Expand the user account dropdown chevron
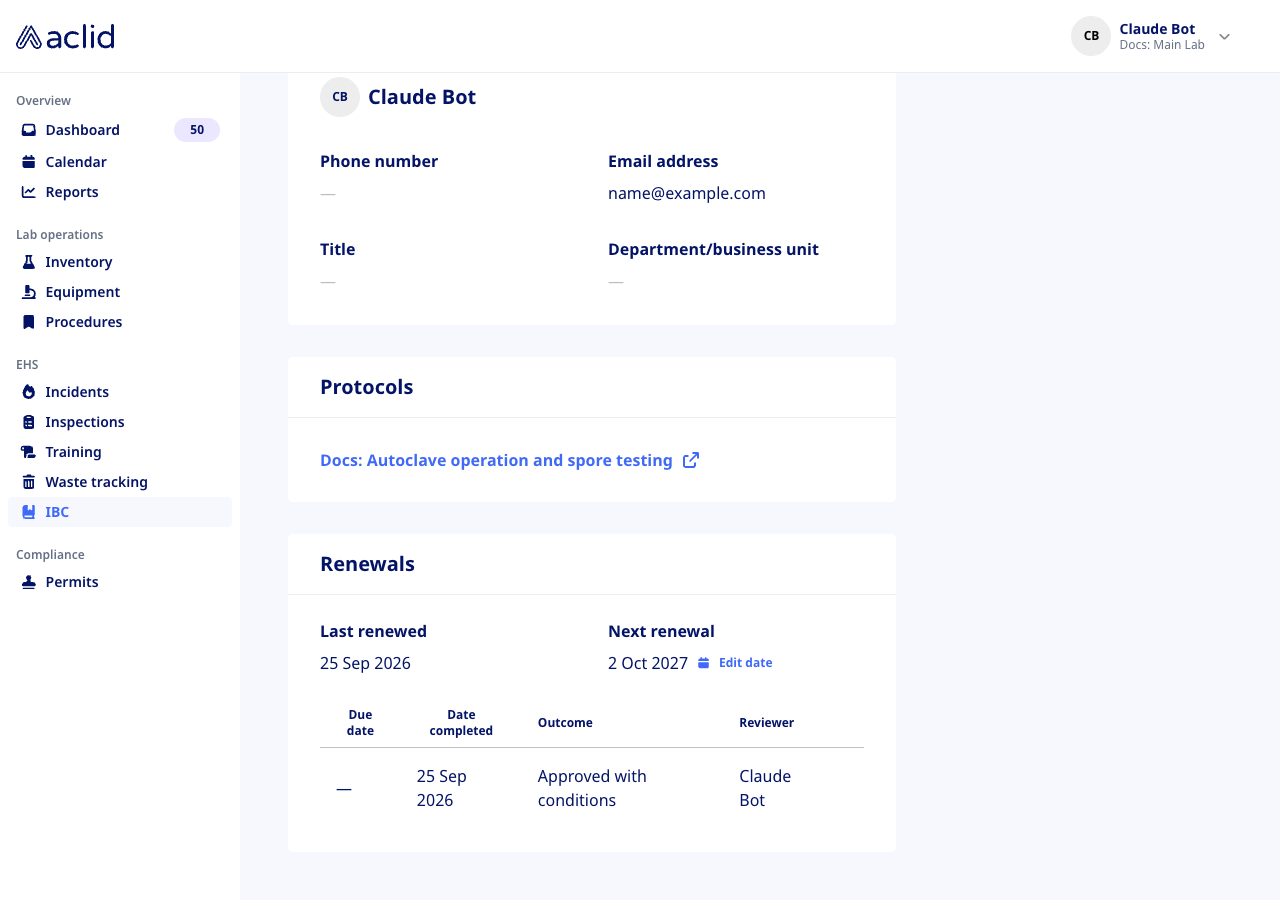The width and height of the screenshot is (1280, 900). (x=1224, y=37)
